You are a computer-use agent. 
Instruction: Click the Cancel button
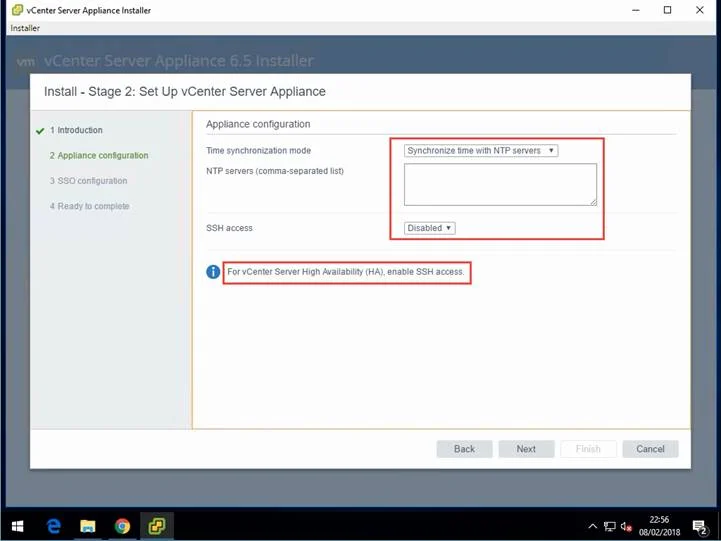click(x=650, y=449)
